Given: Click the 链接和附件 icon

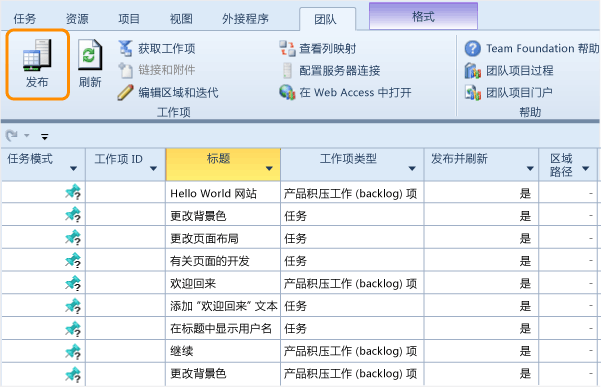Looking at the screenshot, I should coord(125,70).
